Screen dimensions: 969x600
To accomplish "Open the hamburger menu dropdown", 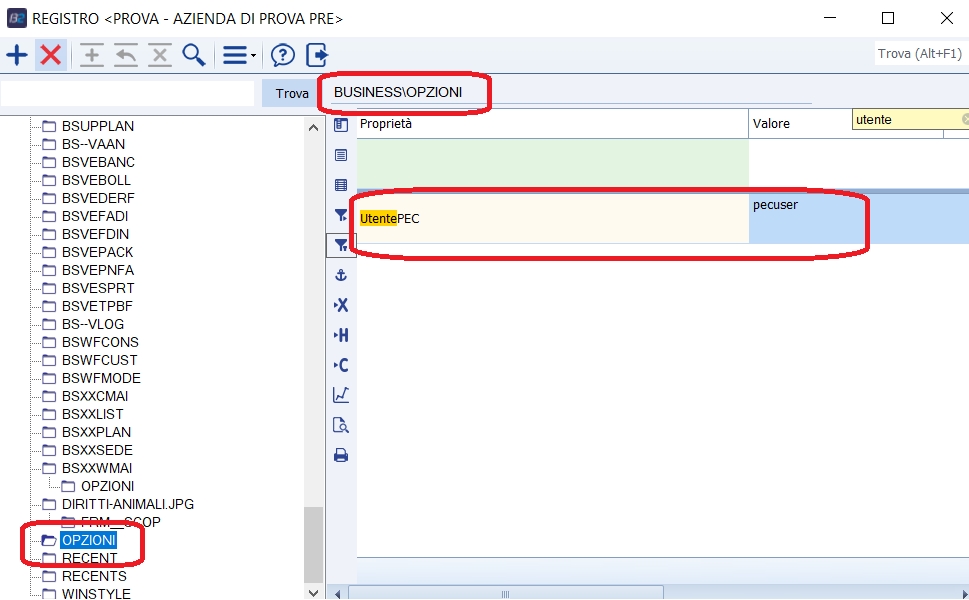I will tap(239, 55).
